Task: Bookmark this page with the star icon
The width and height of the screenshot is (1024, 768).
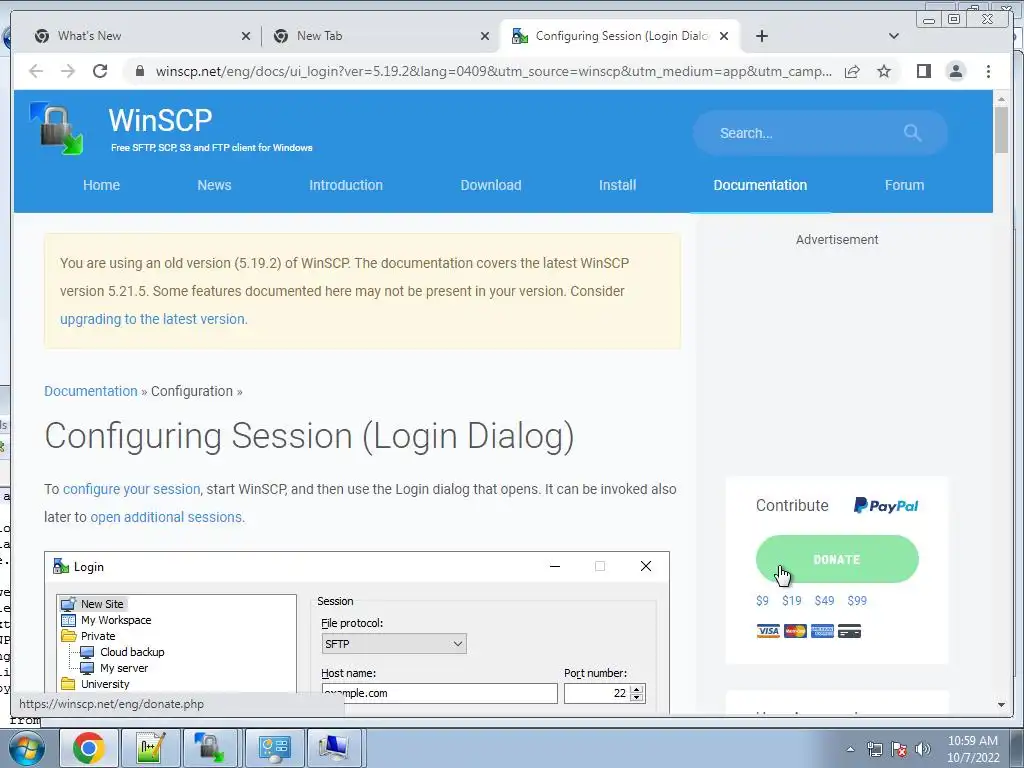Action: [x=884, y=71]
